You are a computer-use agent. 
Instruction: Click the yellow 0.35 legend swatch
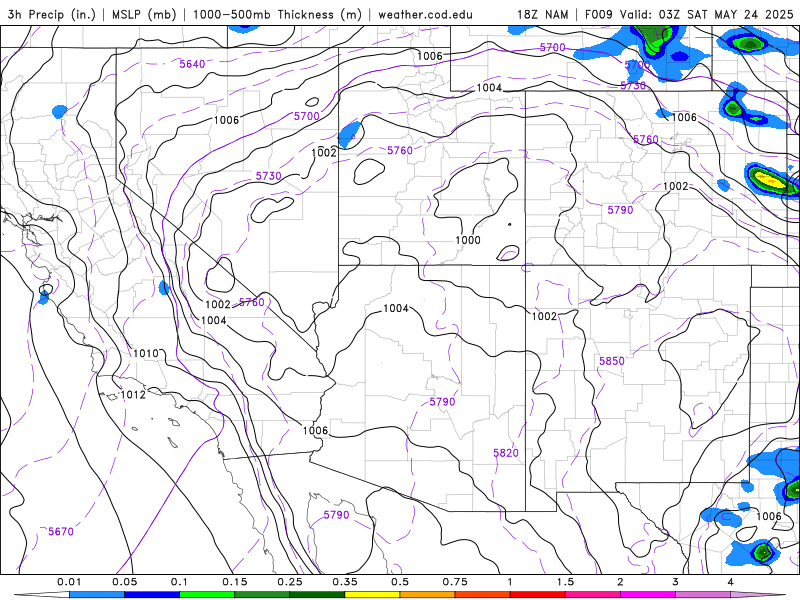pos(372,595)
